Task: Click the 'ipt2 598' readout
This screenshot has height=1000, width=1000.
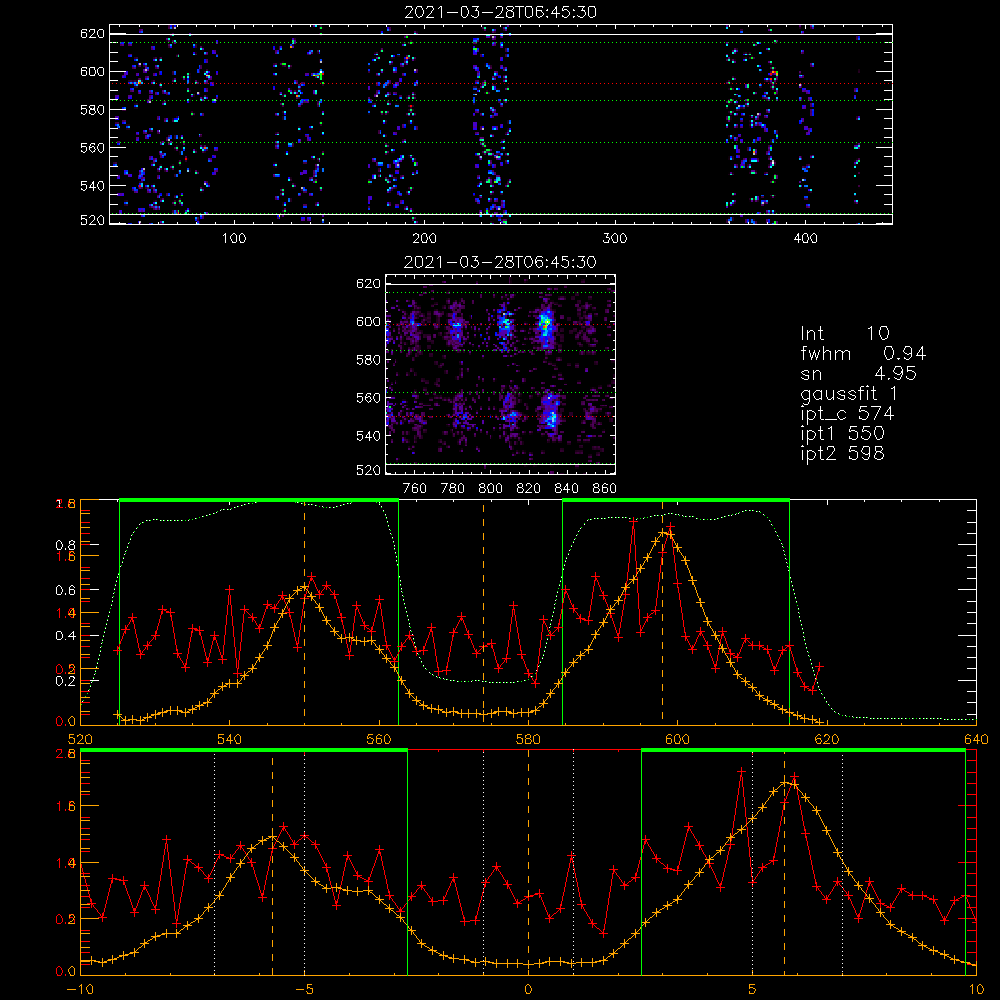Action: click(x=842, y=453)
